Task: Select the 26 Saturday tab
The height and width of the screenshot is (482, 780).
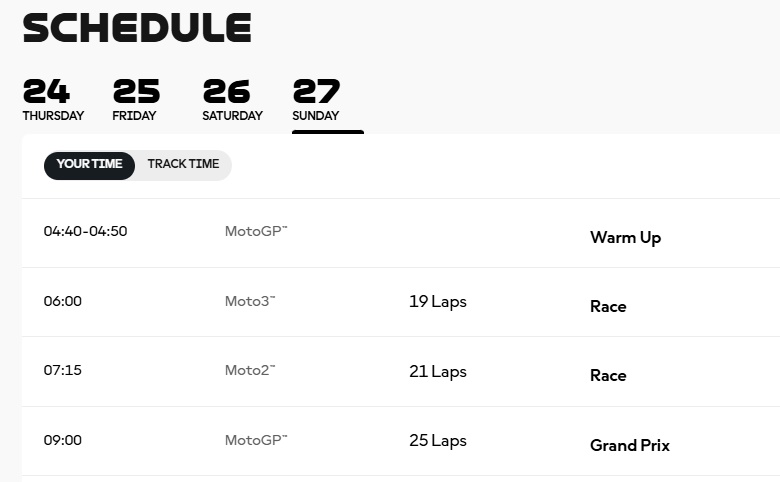Action: tap(232, 100)
